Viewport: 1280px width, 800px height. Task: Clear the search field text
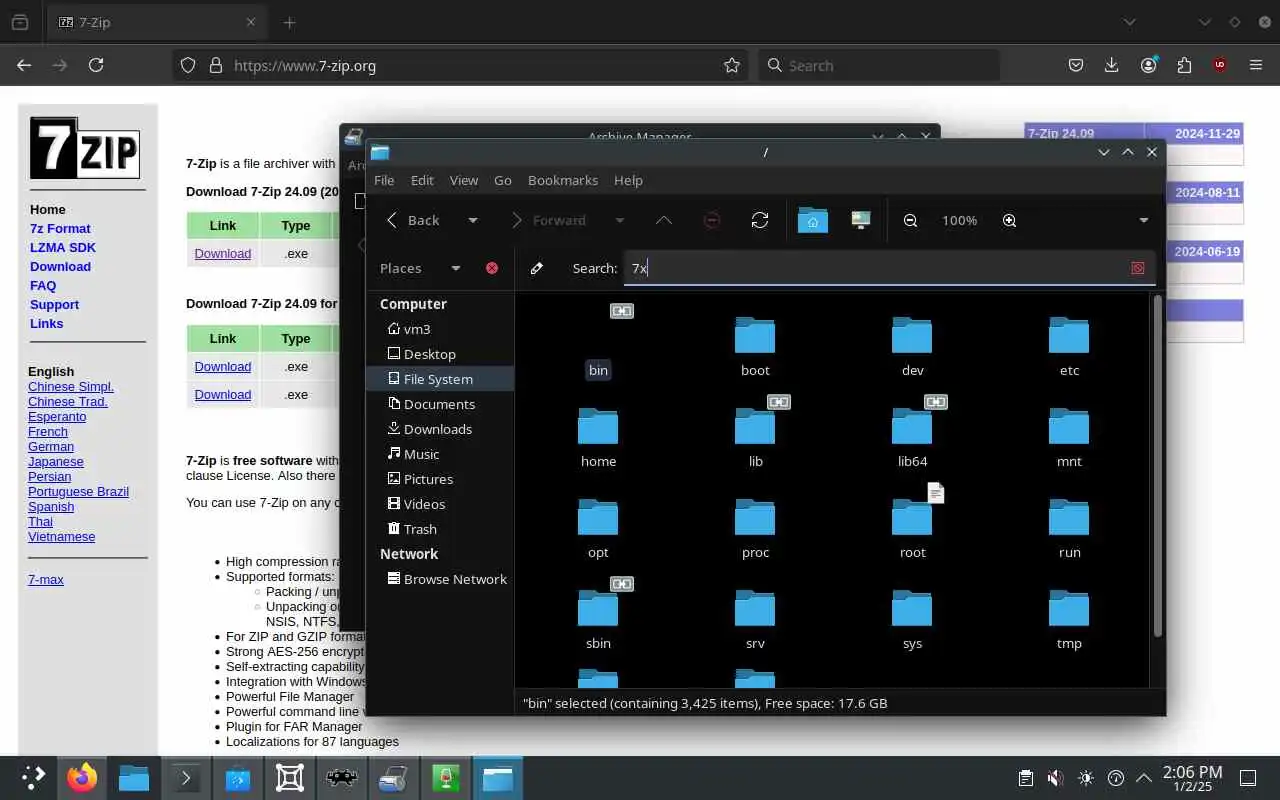1137,268
